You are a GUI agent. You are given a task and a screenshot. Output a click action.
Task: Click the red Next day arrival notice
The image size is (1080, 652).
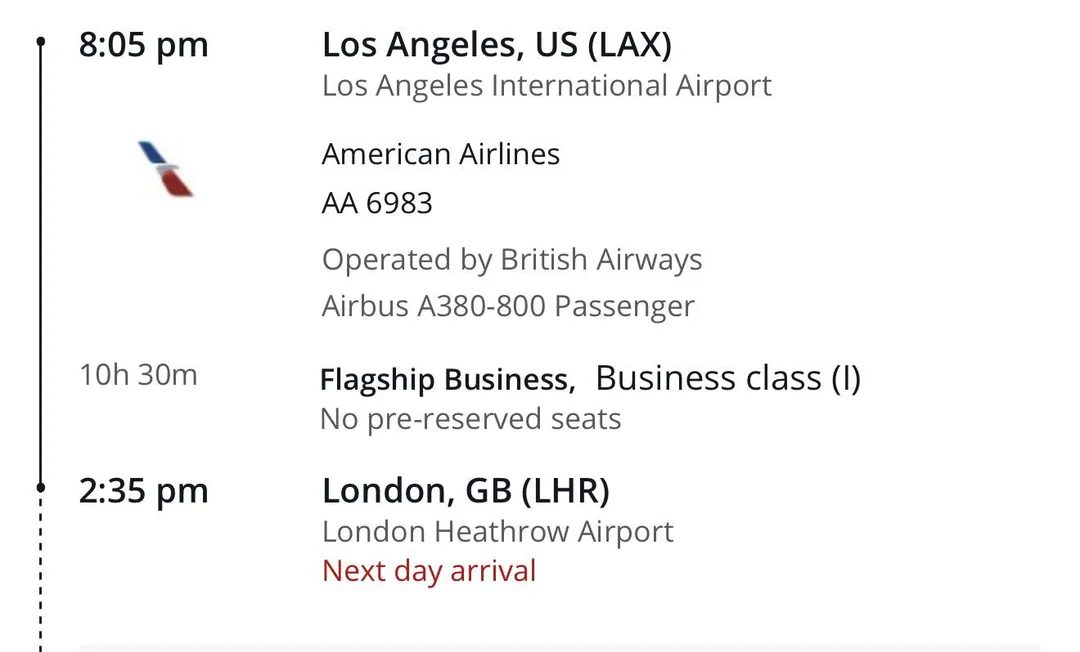pos(428,572)
